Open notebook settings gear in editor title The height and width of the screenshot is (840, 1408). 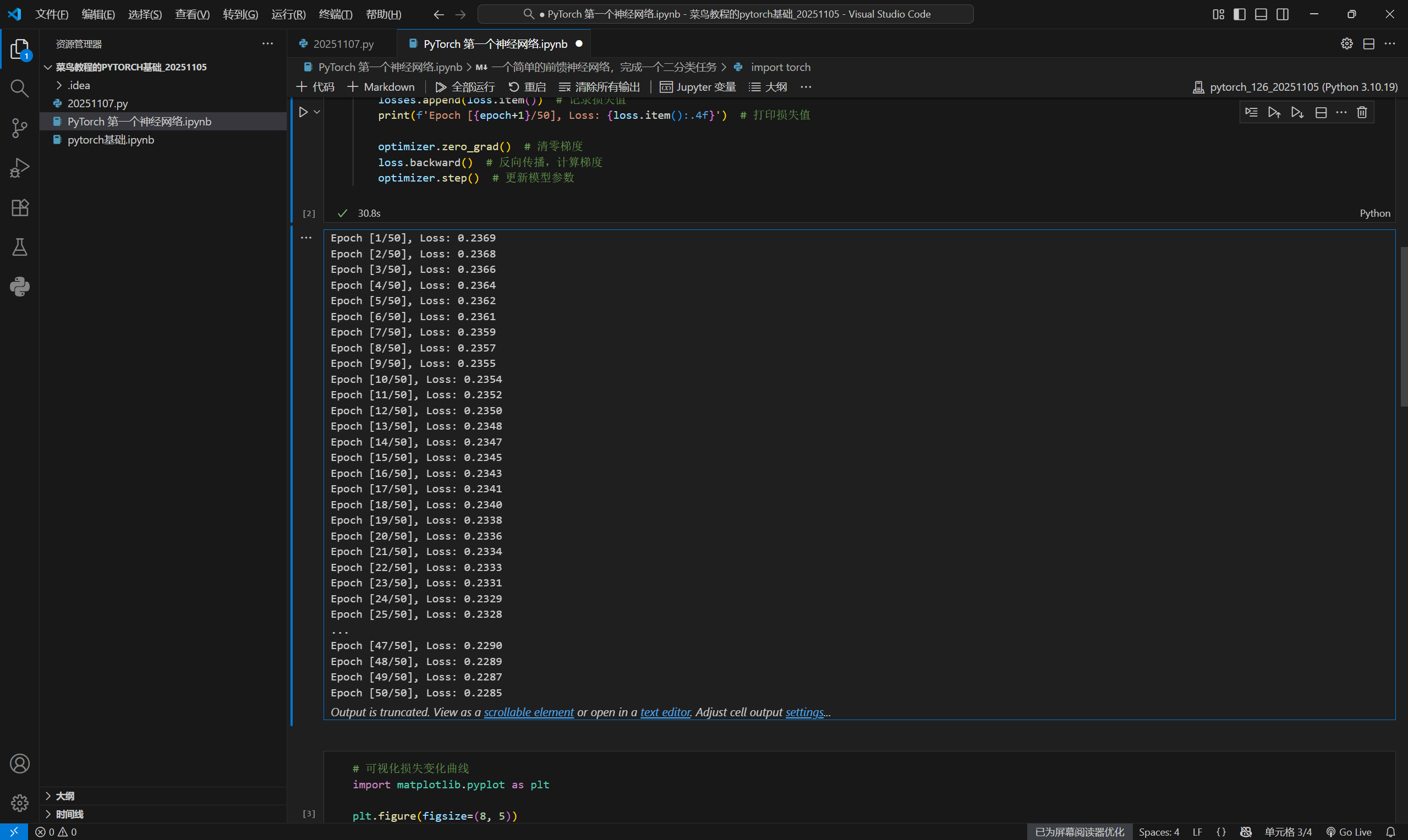pyautogui.click(x=1346, y=43)
